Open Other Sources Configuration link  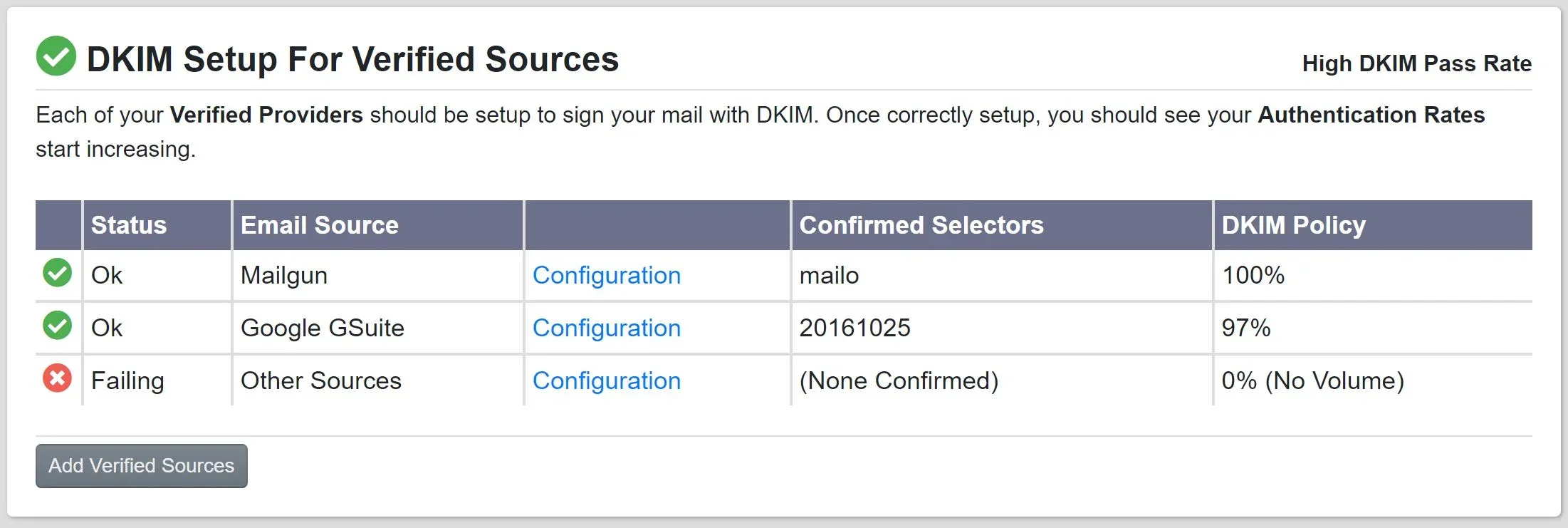coord(607,381)
